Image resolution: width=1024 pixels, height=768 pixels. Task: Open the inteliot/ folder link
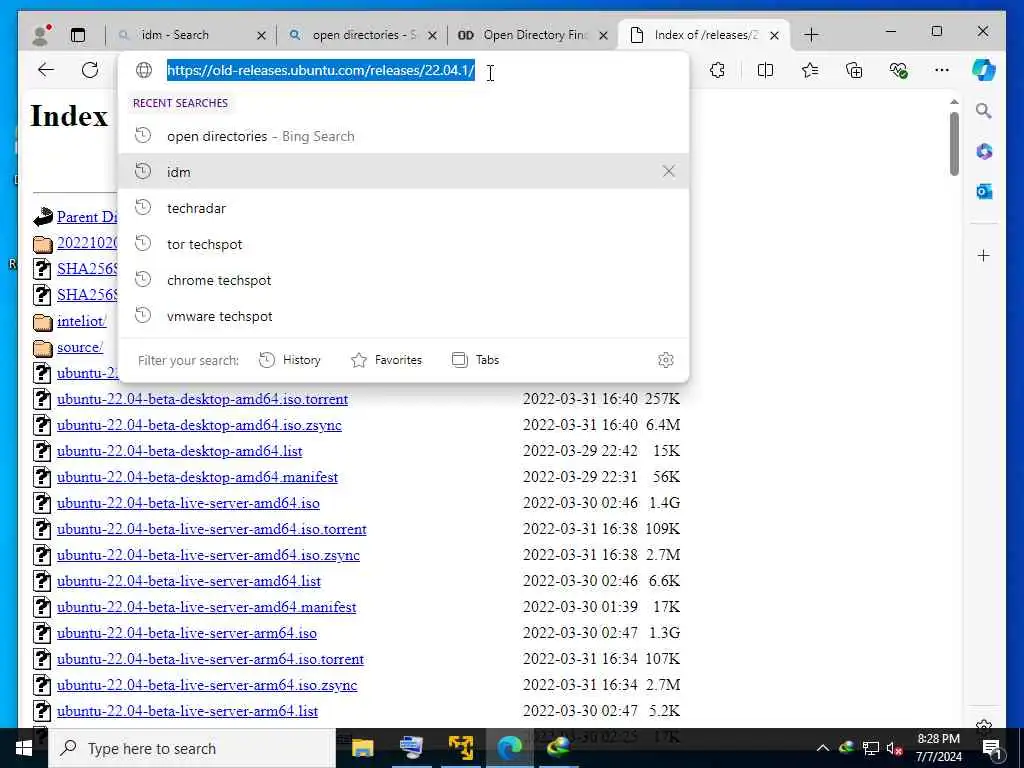(82, 321)
